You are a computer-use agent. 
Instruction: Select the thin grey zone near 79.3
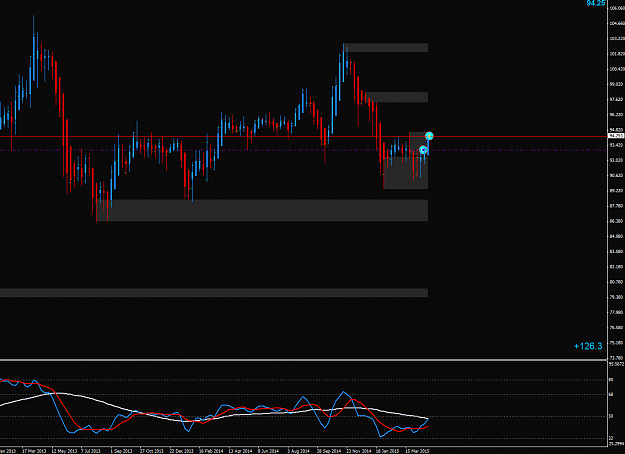[x=214, y=293]
